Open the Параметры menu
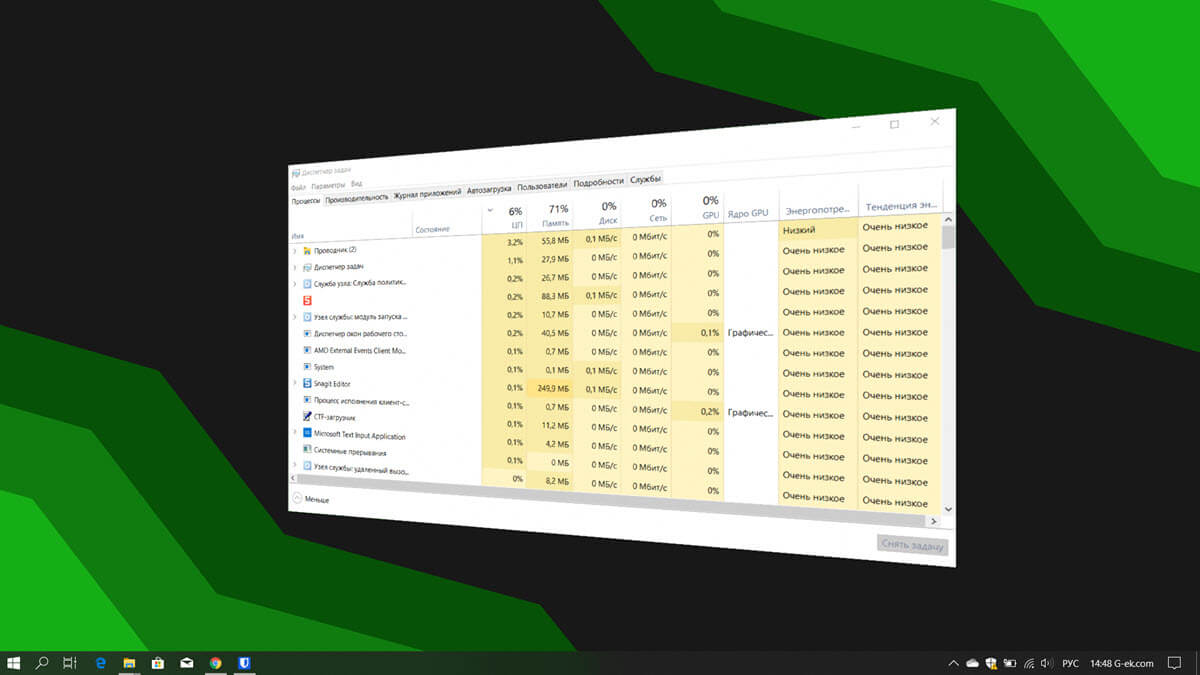This screenshot has width=1200, height=675. pos(328,185)
